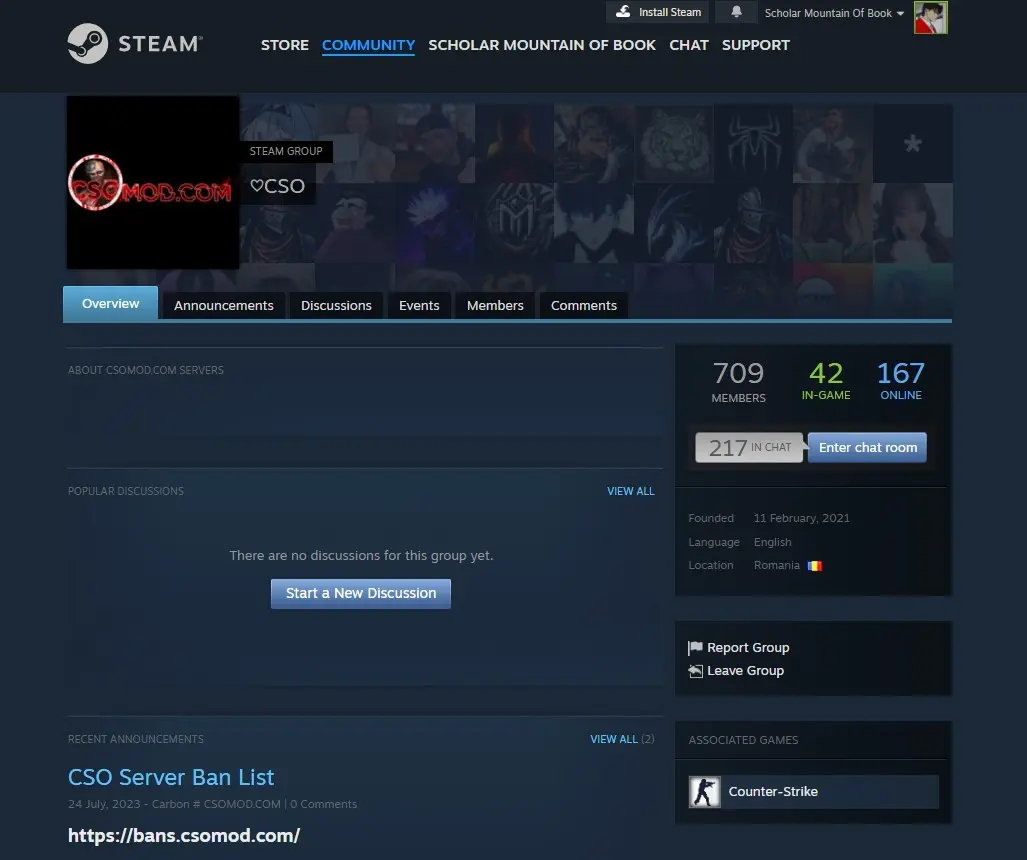Click the CSOMOD.COM group avatar

(153, 183)
